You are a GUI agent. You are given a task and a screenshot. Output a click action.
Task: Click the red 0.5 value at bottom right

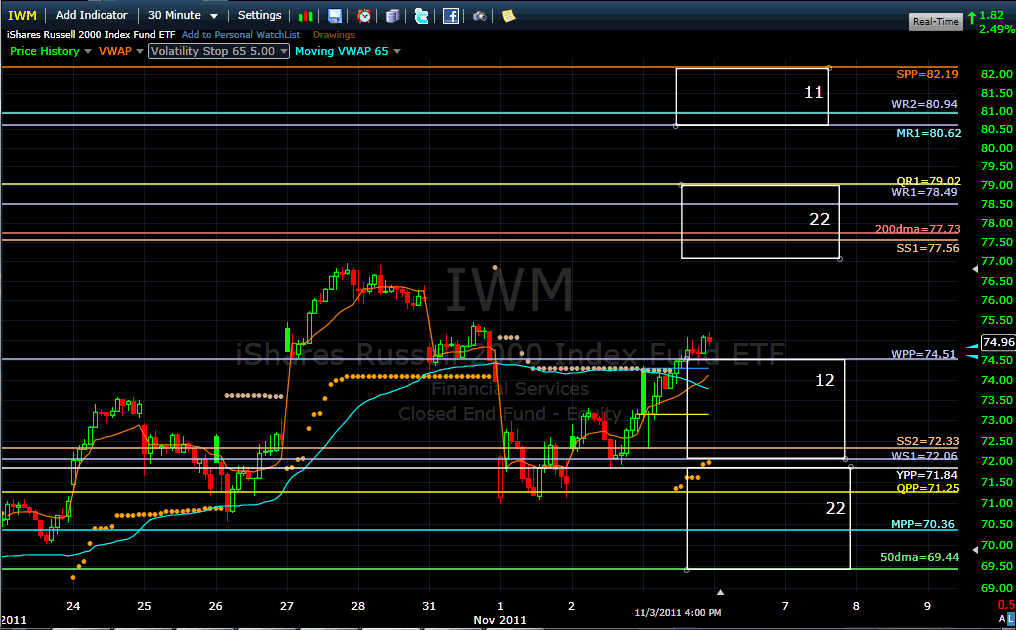[1006, 605]
